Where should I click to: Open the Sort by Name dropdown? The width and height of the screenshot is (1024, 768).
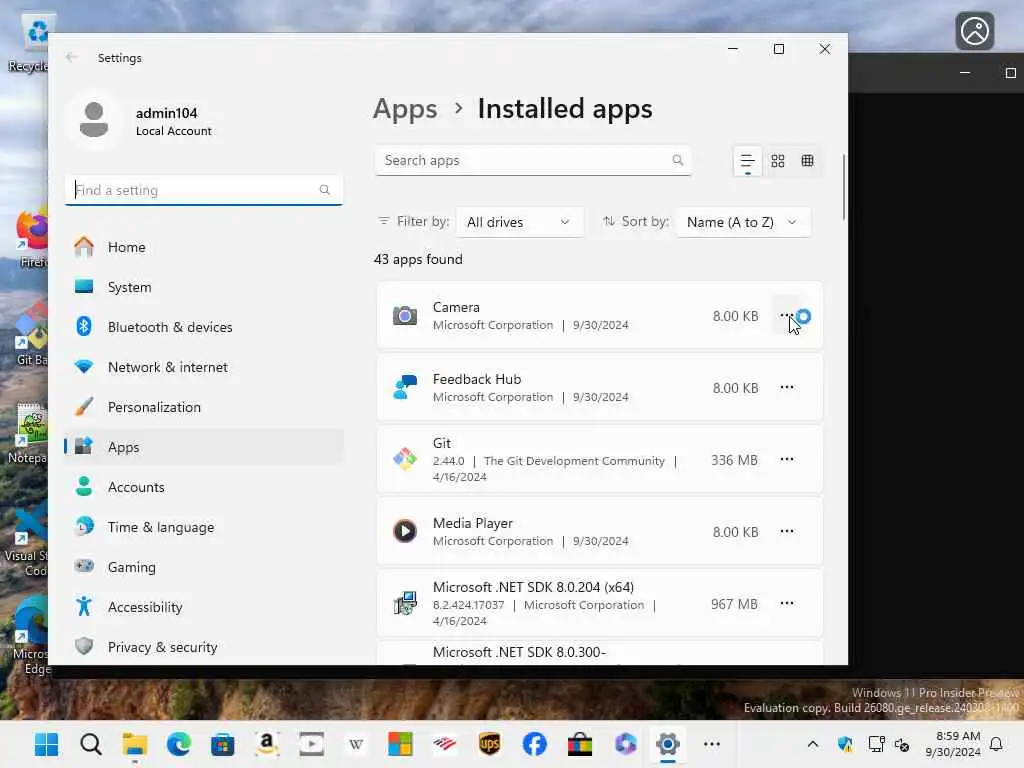click(x=743, y=222)
